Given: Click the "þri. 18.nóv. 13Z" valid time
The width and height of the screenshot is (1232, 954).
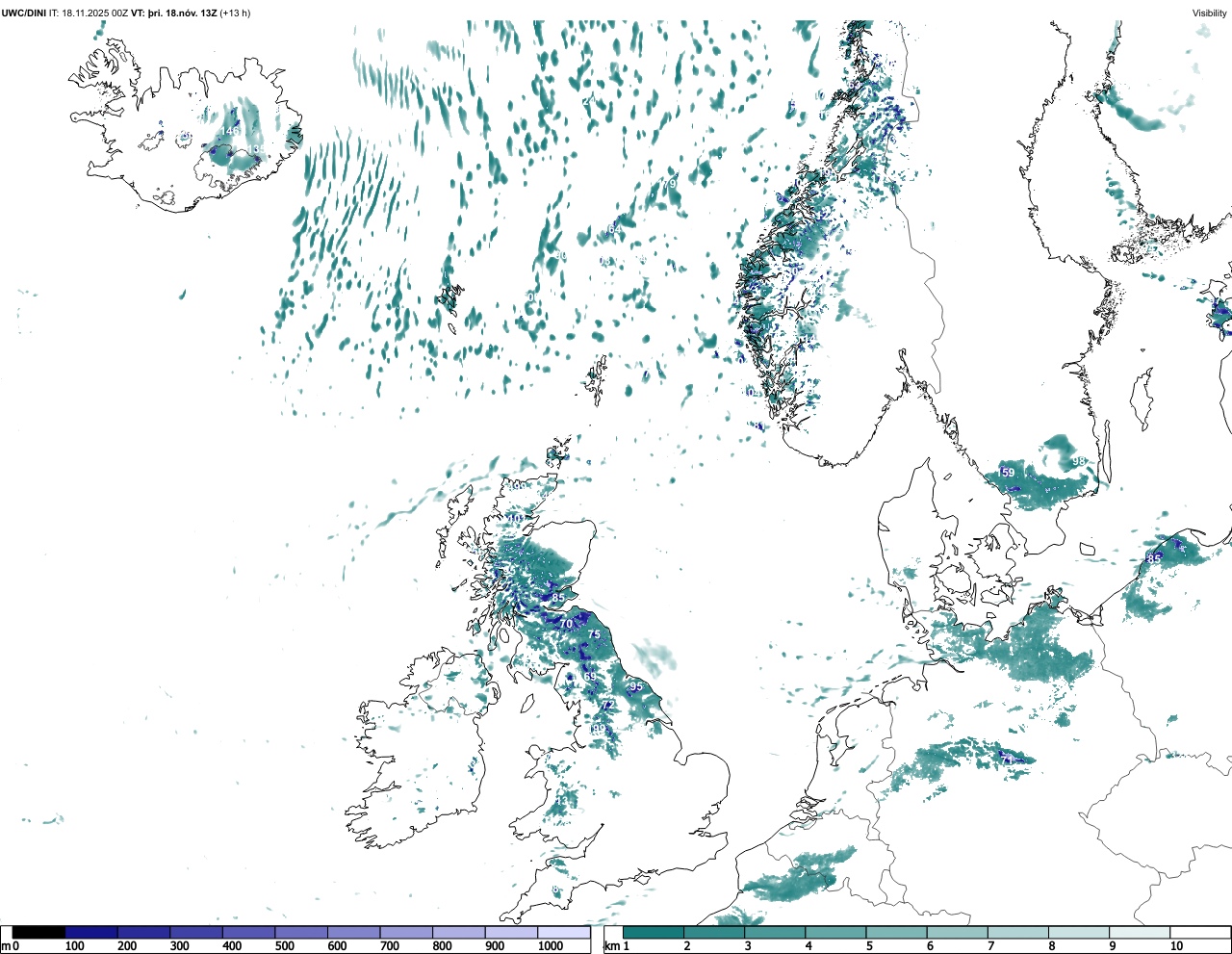Looking at the screenshot, I should coord(183,13).
